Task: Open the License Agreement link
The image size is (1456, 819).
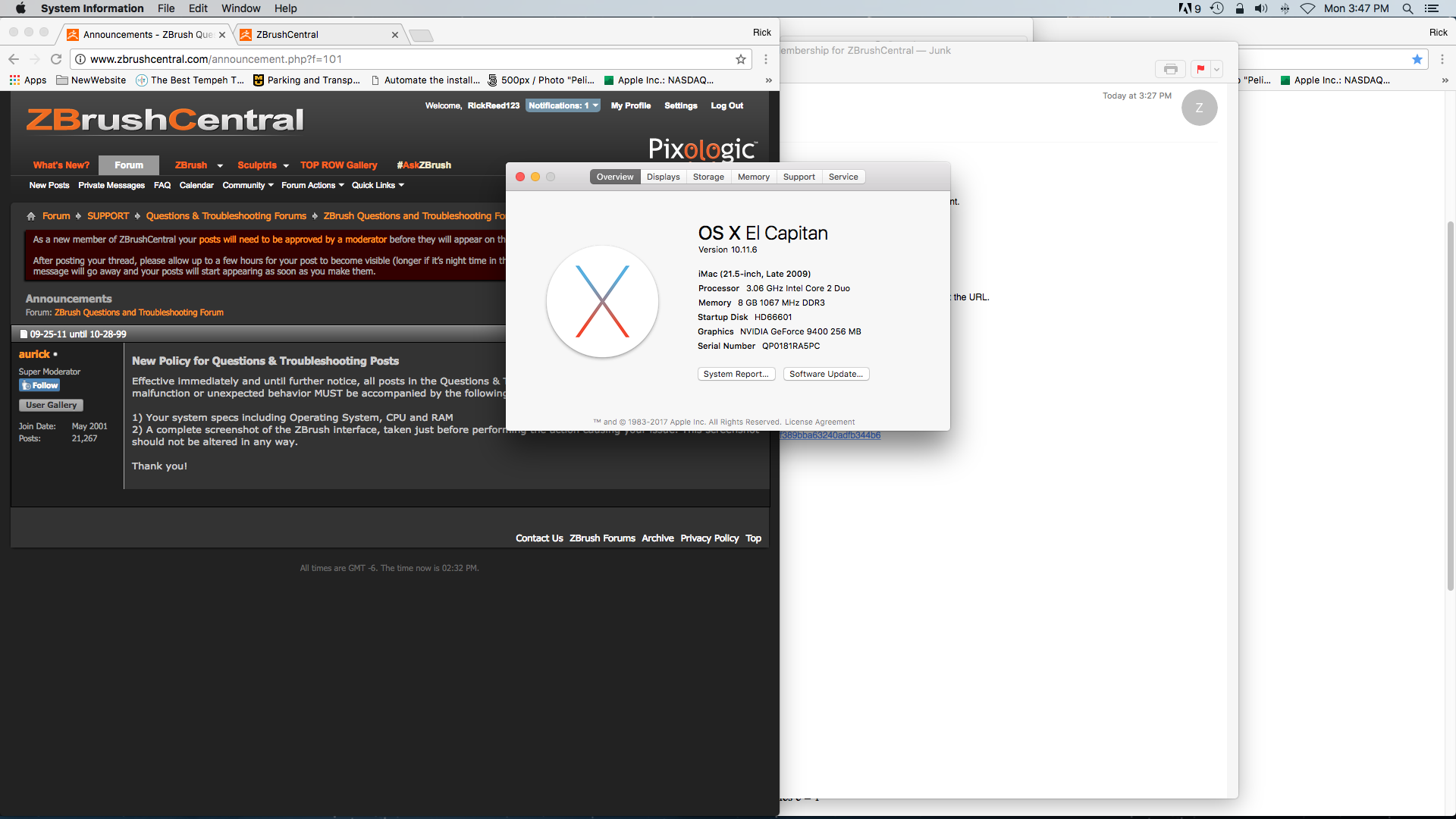Action: coord(820,422)
